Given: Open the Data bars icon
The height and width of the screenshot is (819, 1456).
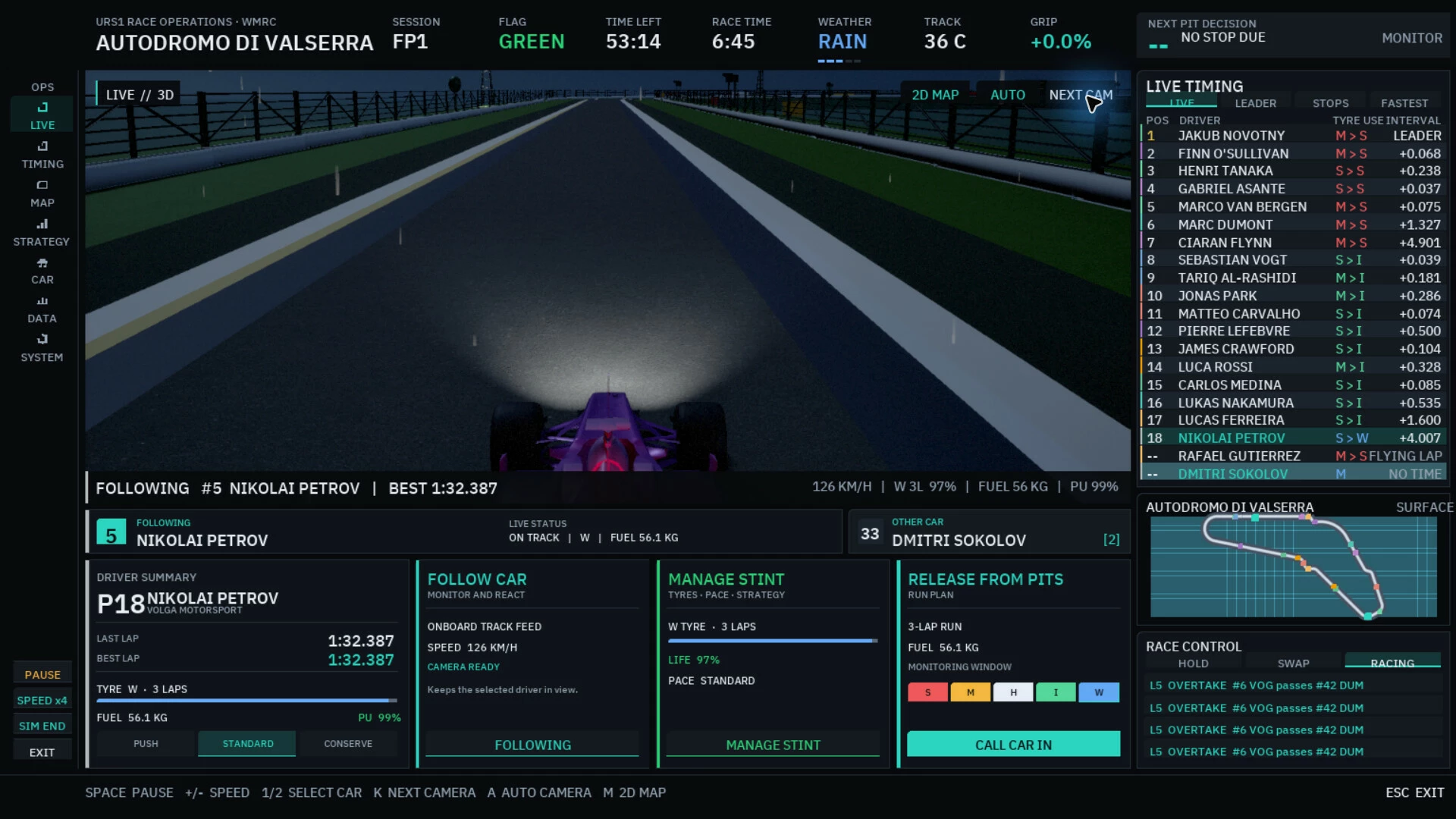Looking at the screenshot, I should [42, 301].
